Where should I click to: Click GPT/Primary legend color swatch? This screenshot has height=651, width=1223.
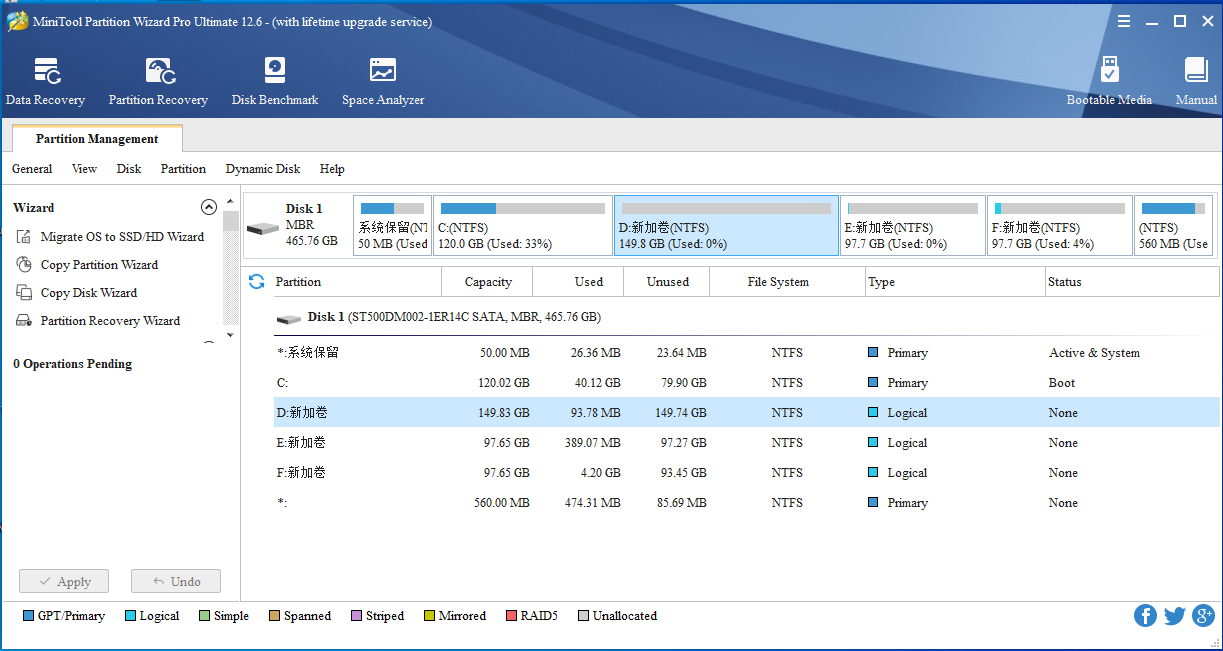coord(28,616)
